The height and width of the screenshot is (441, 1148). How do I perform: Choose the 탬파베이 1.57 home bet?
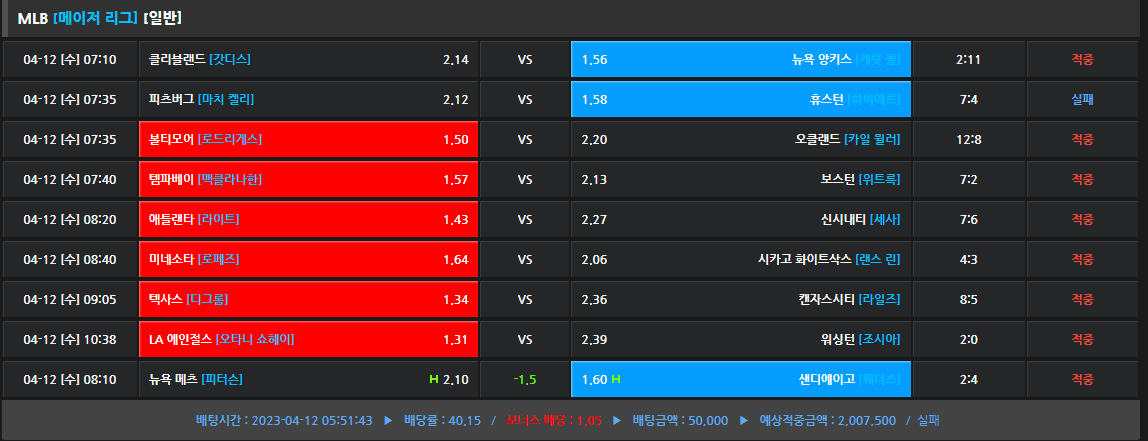(x=309, y=179)
